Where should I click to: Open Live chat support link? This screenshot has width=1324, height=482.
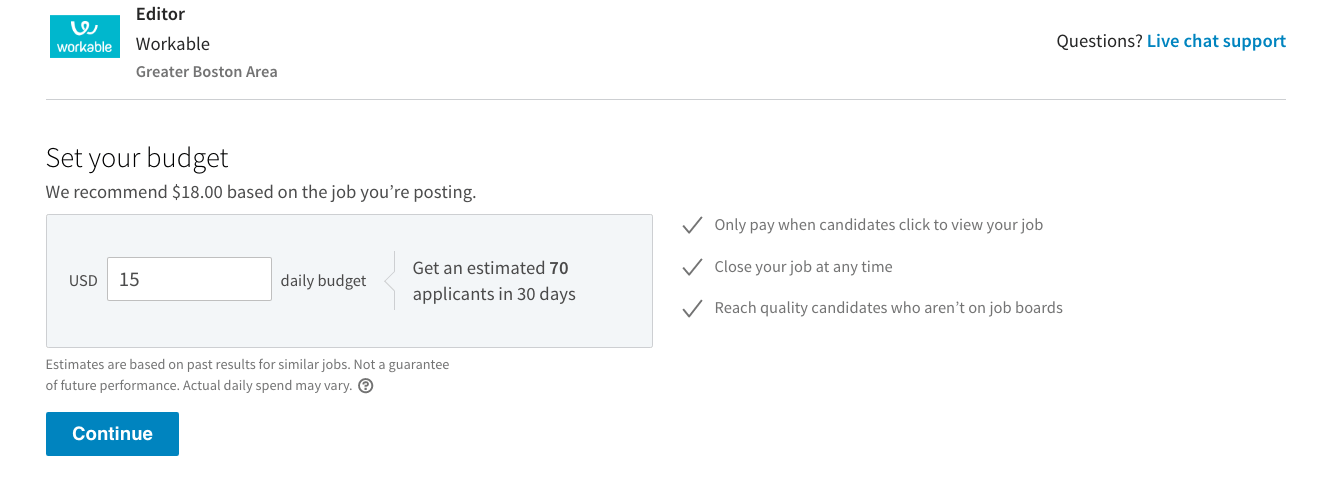1216,41
